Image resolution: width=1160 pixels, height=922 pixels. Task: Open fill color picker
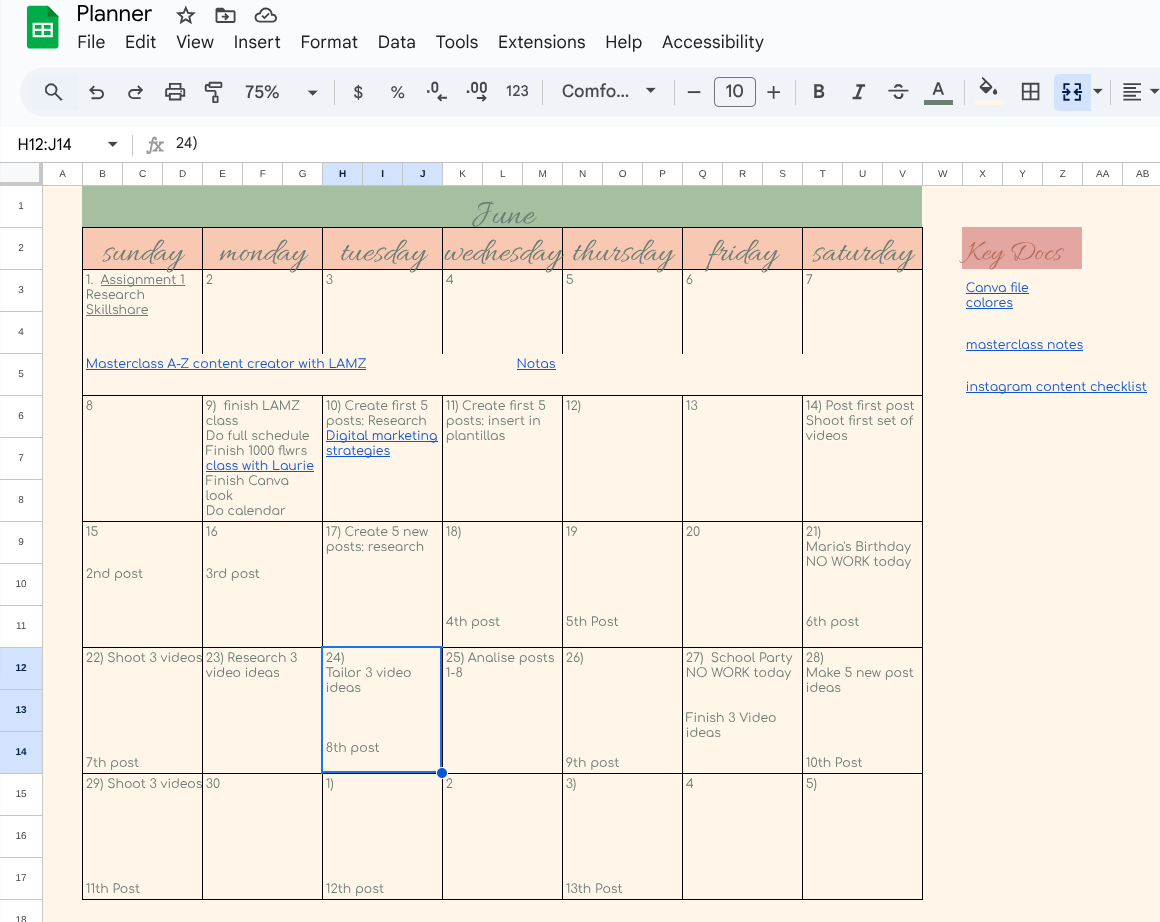pos(988,92)
